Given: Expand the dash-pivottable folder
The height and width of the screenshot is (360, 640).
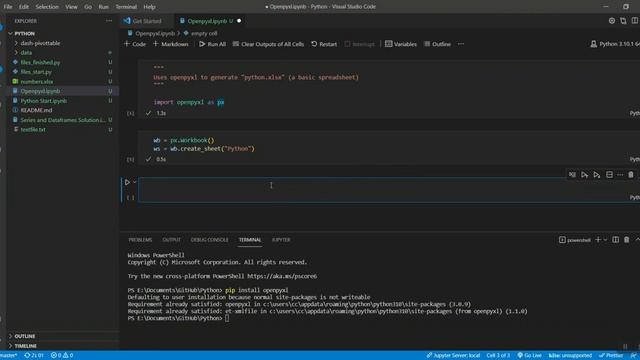Looking at the screenshot, I should [x=40, y=43].
